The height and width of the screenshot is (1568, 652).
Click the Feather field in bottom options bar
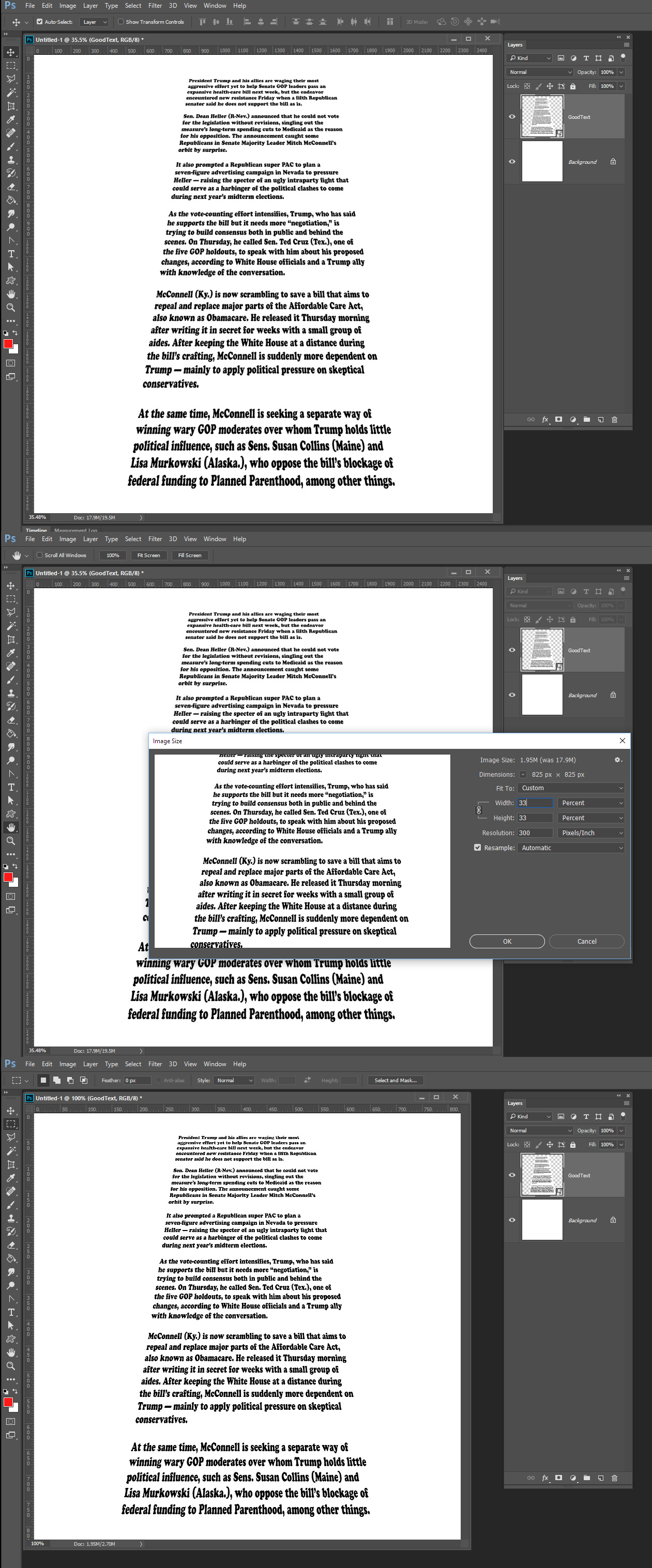[x=138, y=1081]
